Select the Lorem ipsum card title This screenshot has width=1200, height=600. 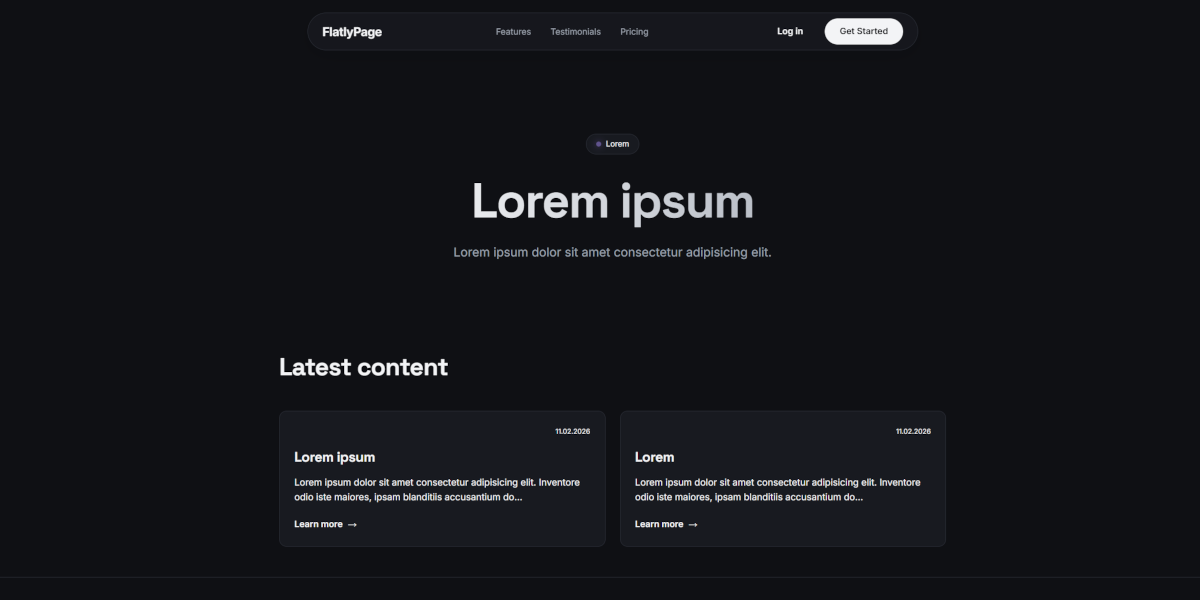334,457
